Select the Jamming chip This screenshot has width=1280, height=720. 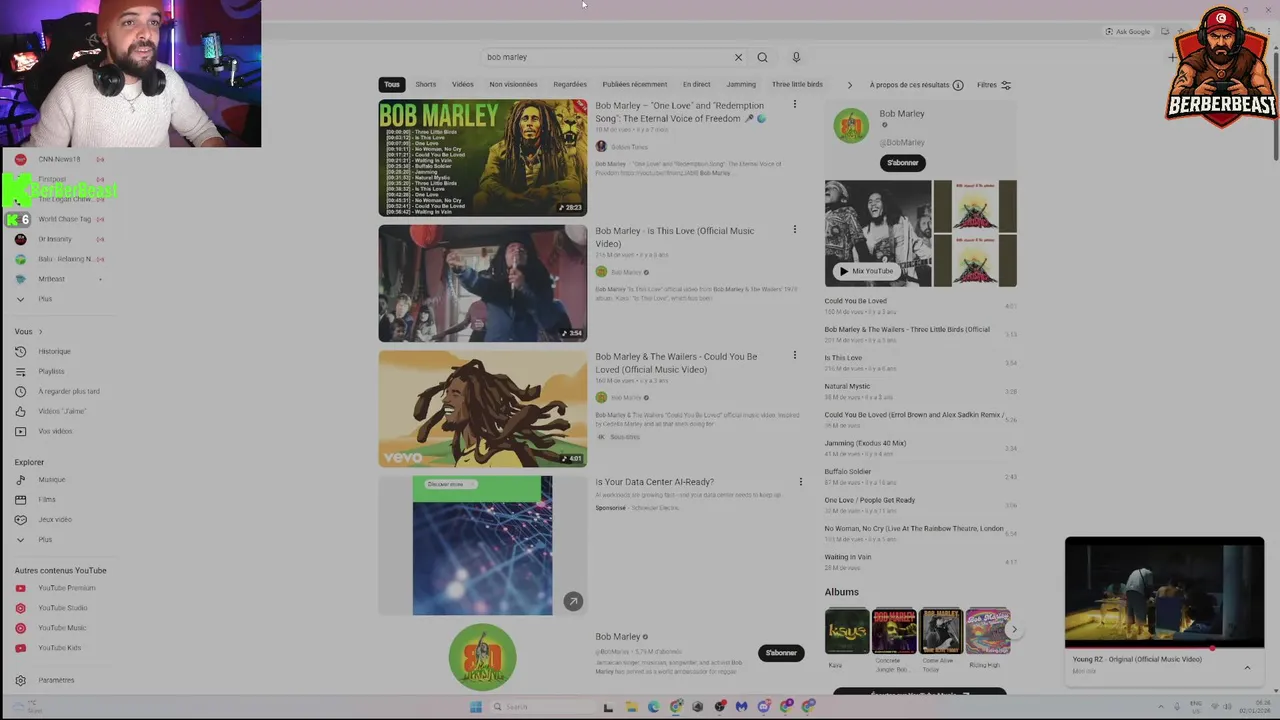click(x=741, y=85)
